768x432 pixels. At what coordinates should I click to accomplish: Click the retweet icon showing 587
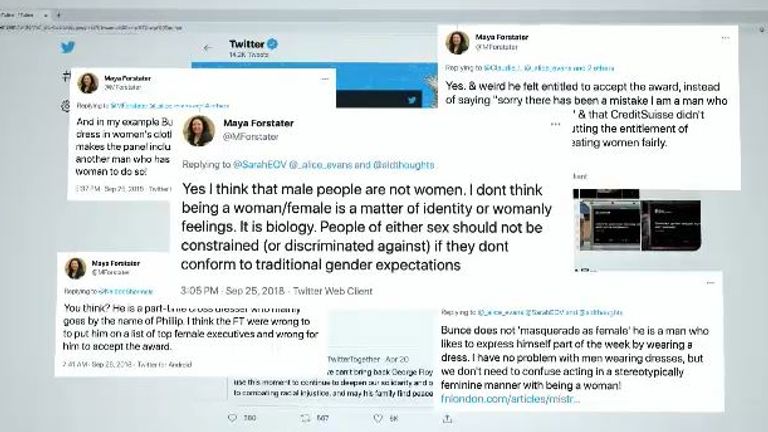point(305,418)
